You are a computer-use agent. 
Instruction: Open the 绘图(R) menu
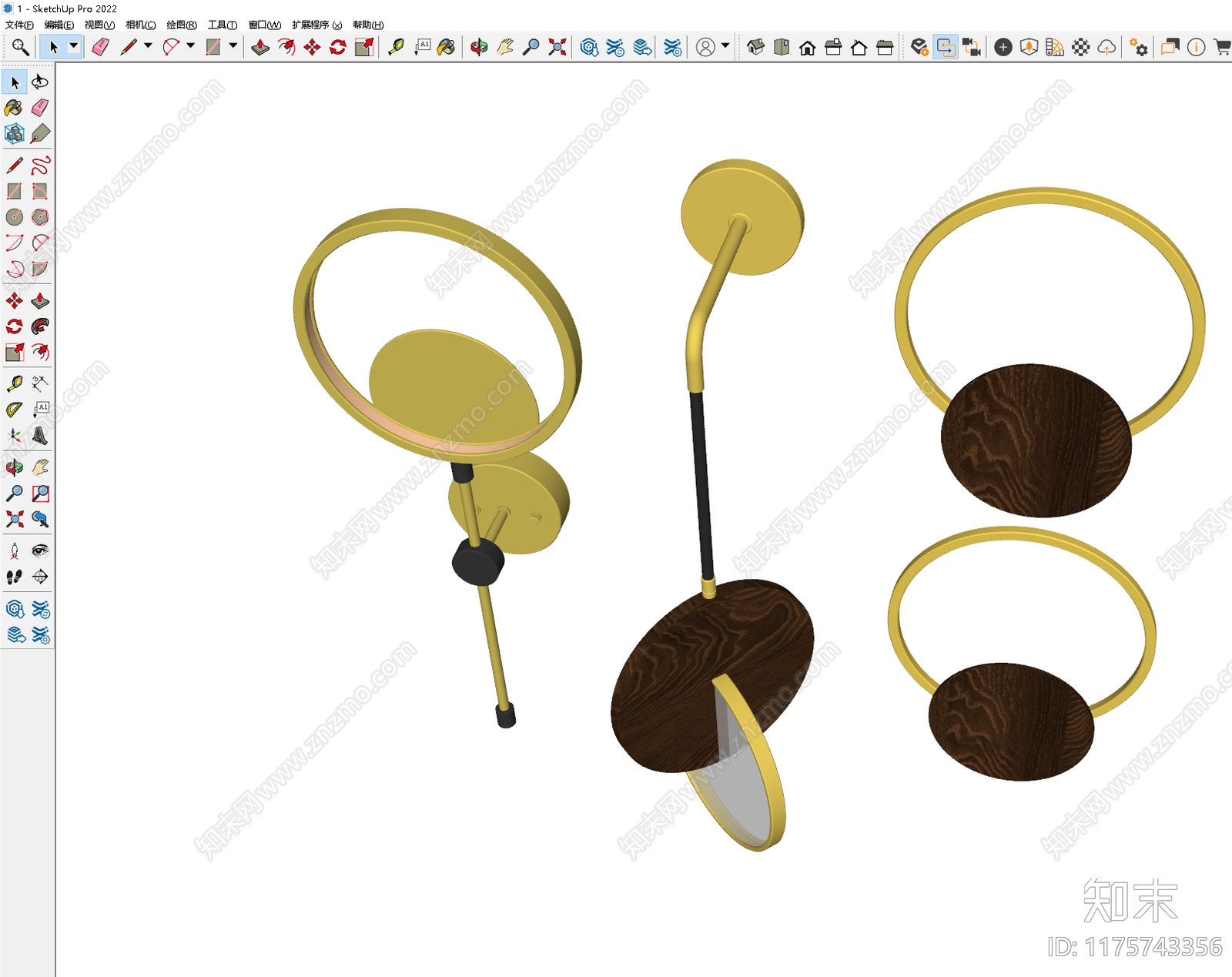point(182,25)
